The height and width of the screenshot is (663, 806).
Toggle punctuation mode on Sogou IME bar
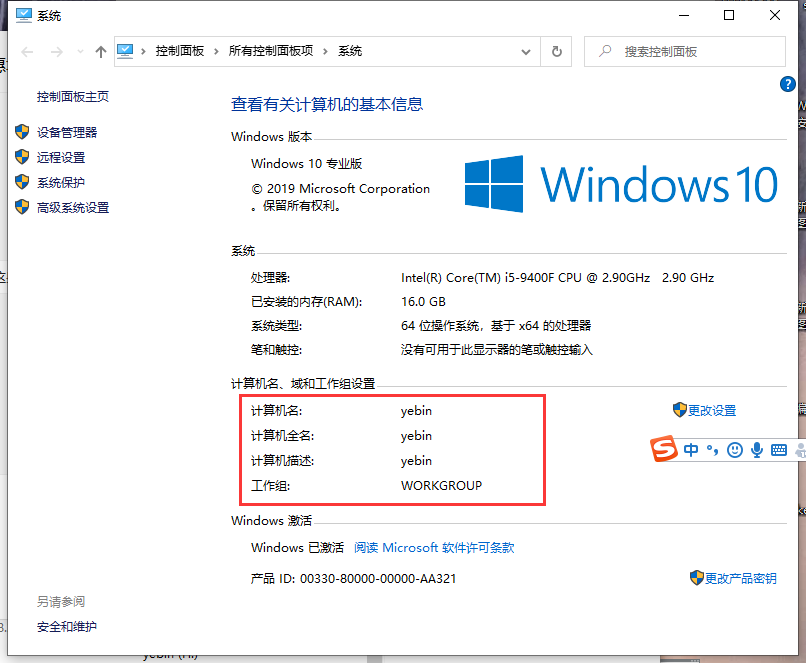pyautogui.click(x=712, y=450)
